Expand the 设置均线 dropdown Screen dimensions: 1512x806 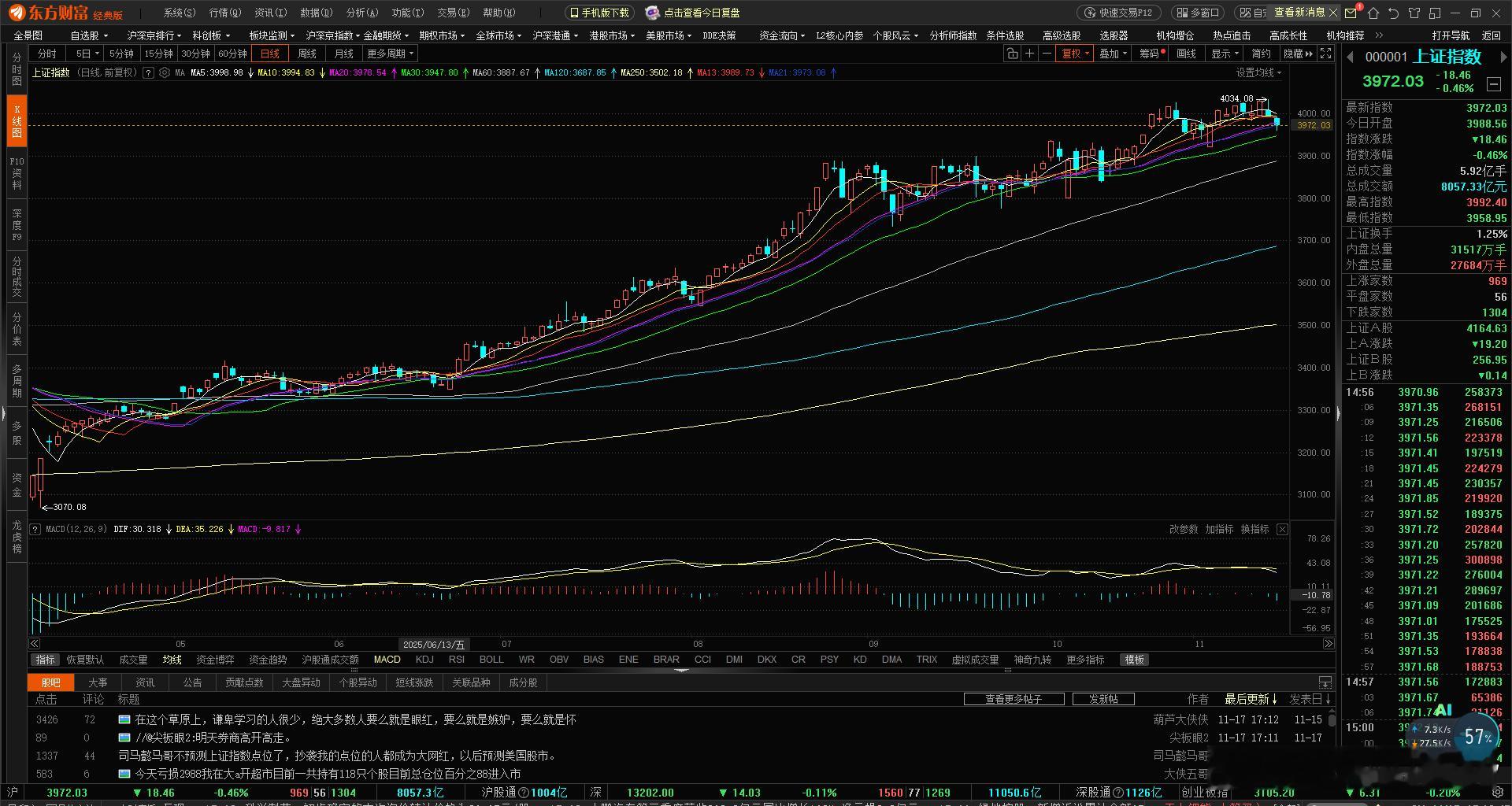1258,72
